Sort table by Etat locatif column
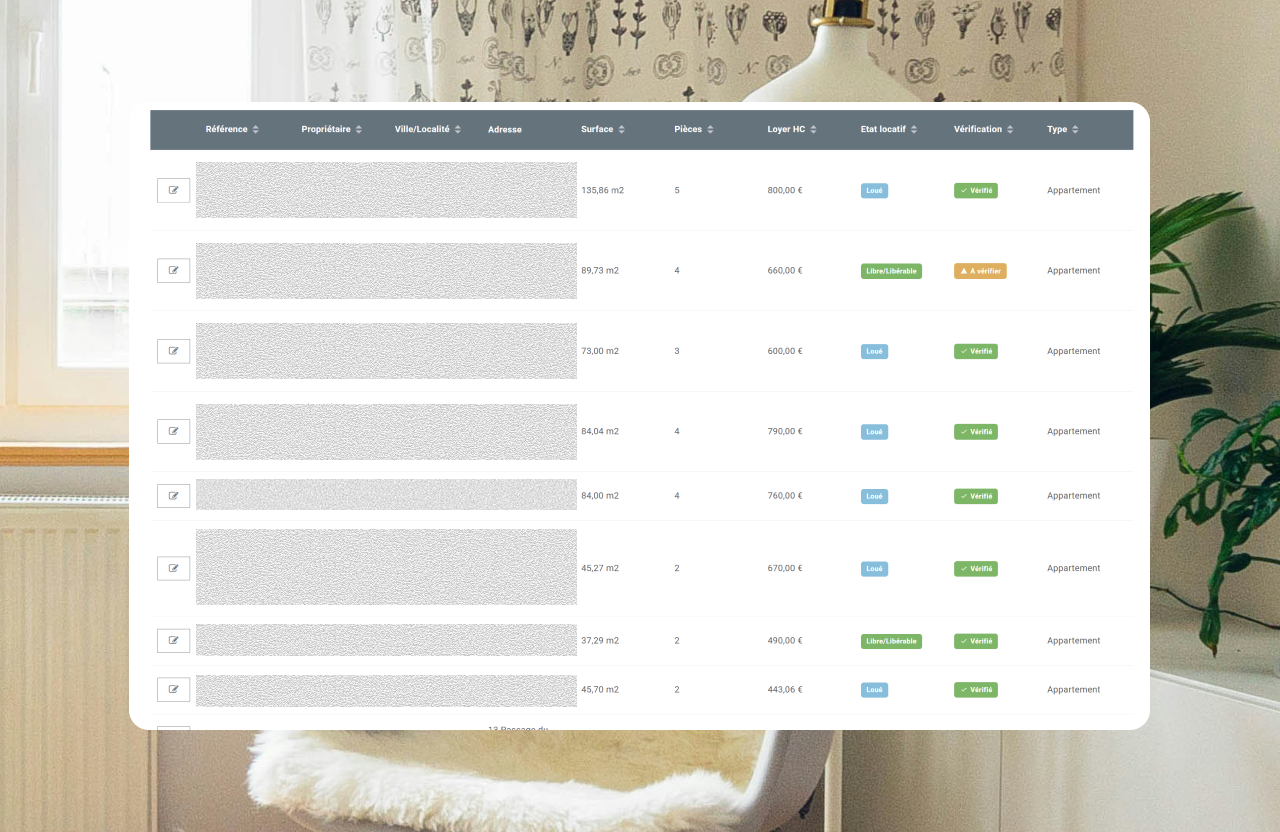1280x832 pixels. [889, 129]
